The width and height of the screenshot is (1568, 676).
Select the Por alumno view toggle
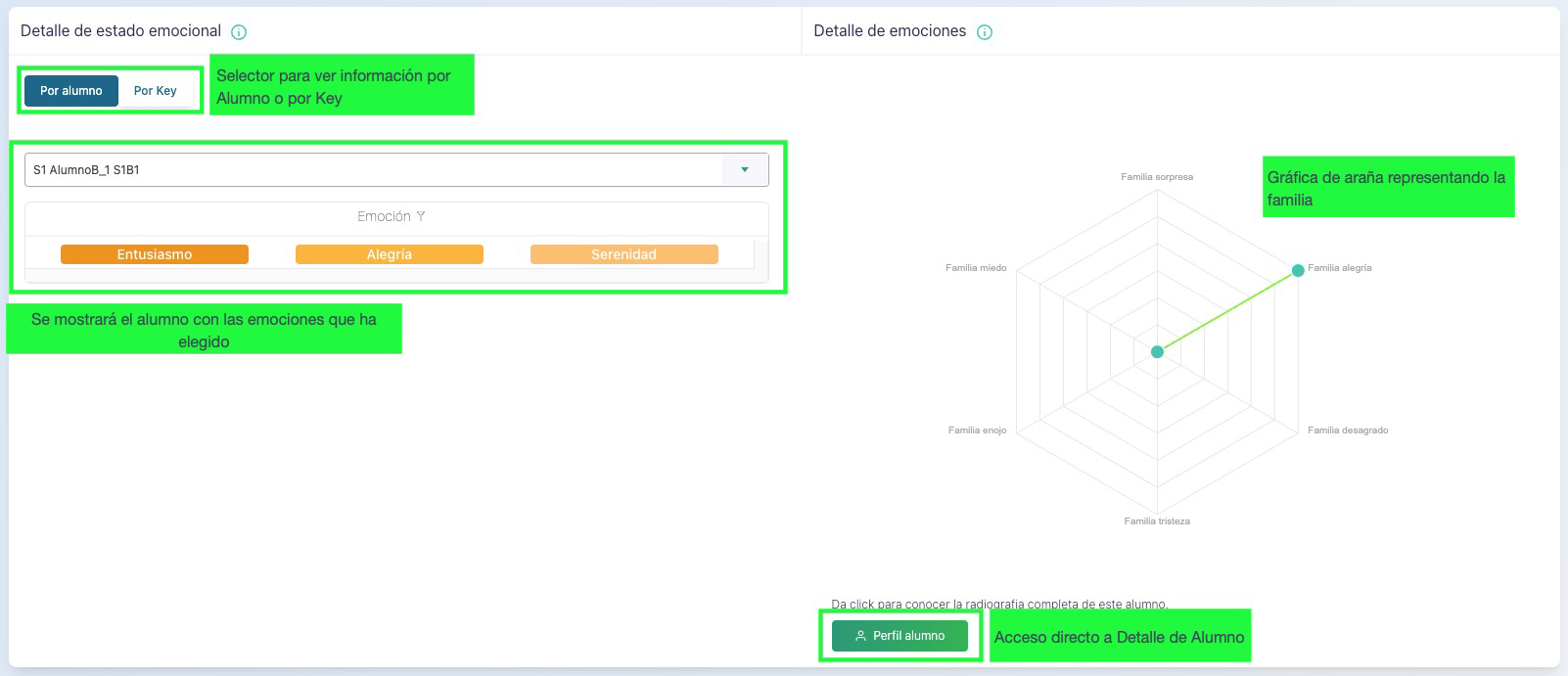pos(71,91)
